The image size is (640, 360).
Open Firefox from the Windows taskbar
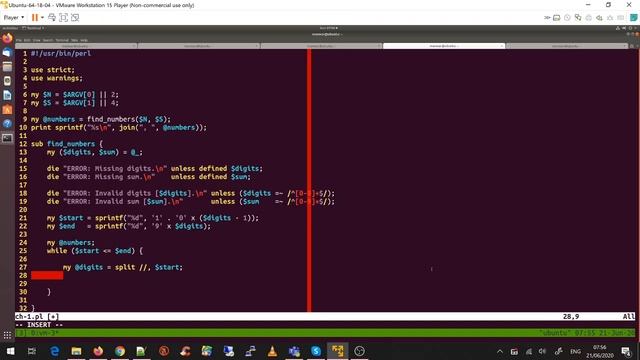pyautogui.click(x=98, y=351)
